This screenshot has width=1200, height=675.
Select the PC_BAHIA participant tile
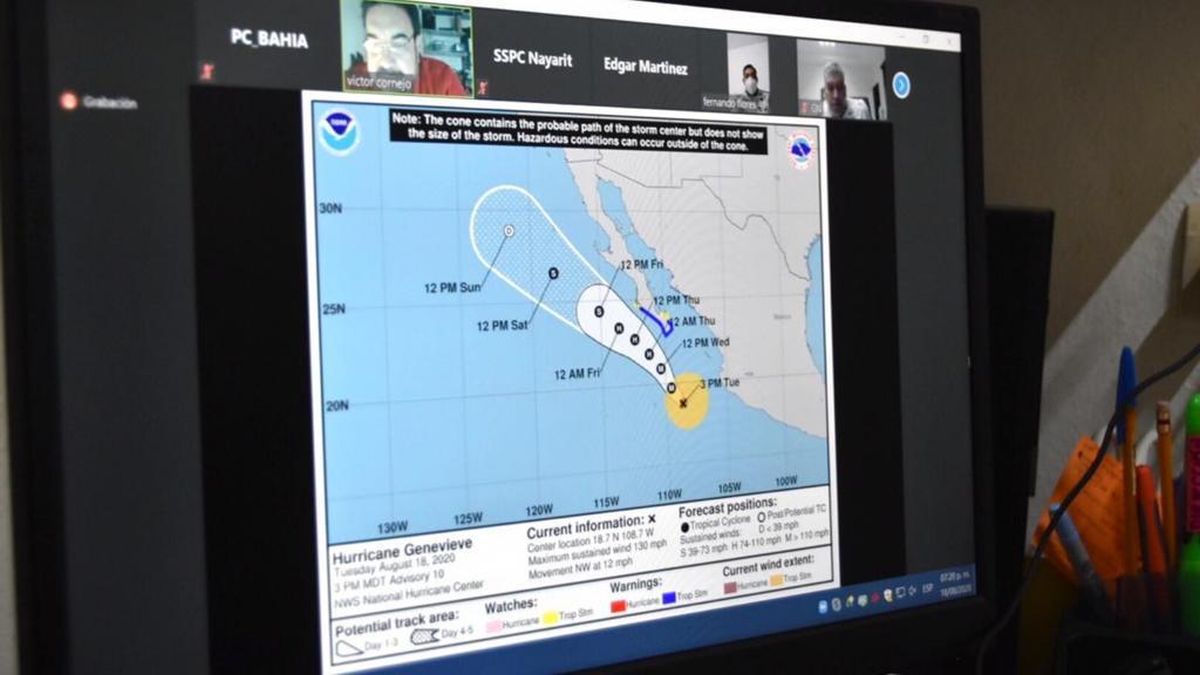(x=266, y=40)
